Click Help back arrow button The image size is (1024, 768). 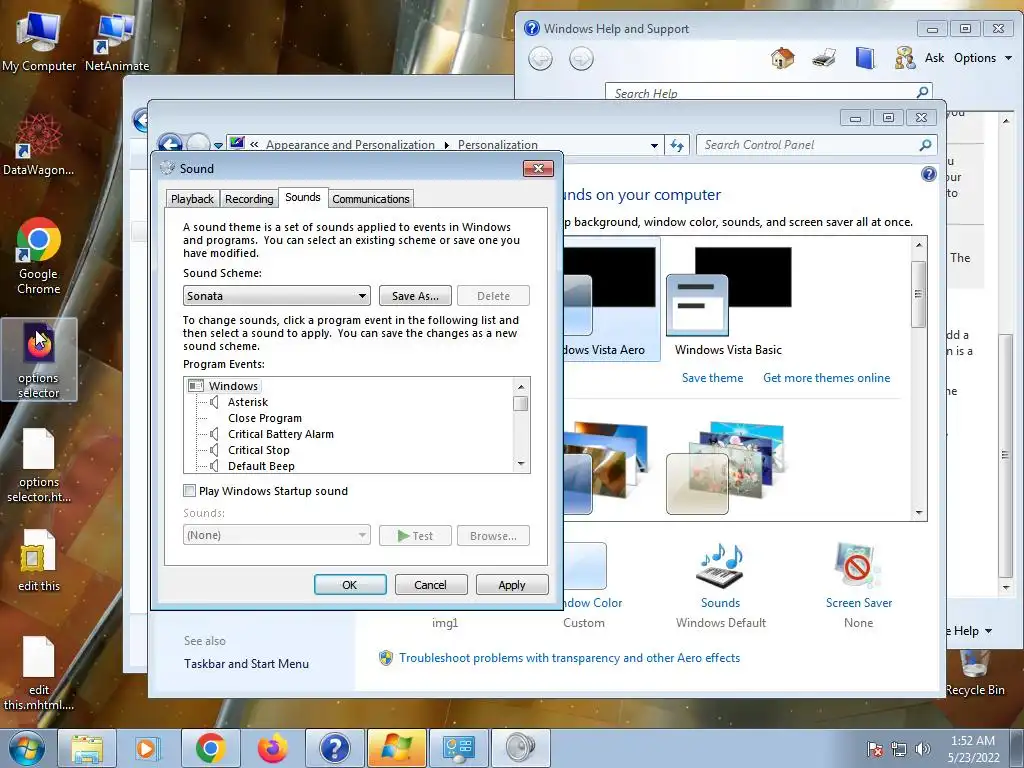pos(540,59)
